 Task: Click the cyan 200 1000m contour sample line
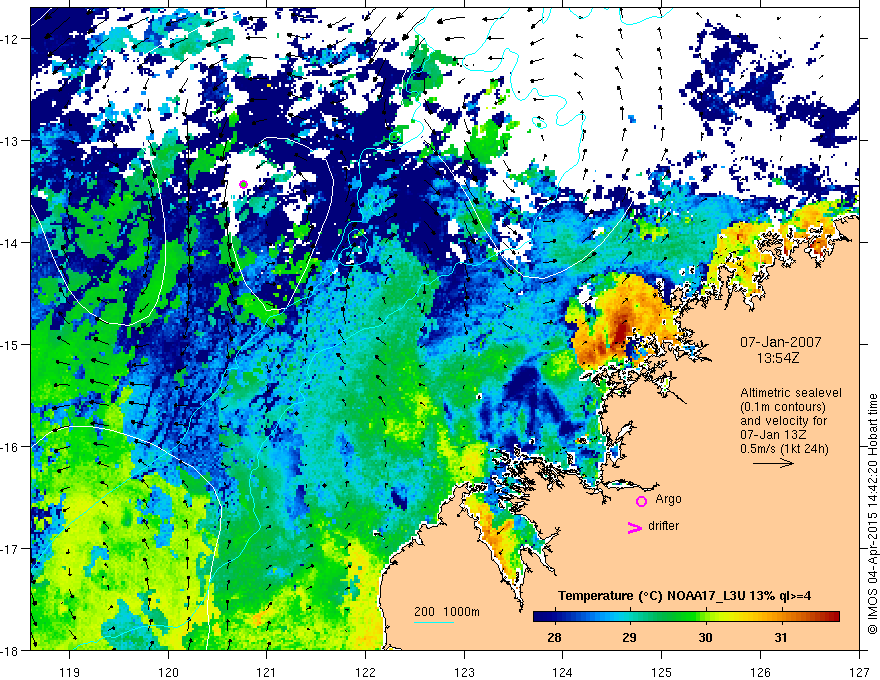coord(433,622)
